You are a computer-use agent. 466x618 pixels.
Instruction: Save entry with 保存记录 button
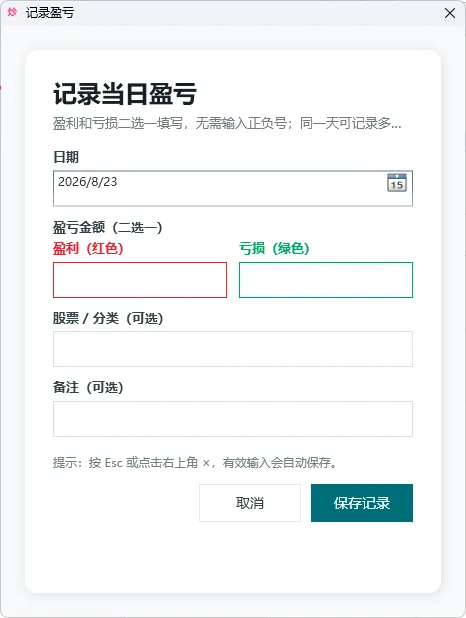click(x=362, y=503)
